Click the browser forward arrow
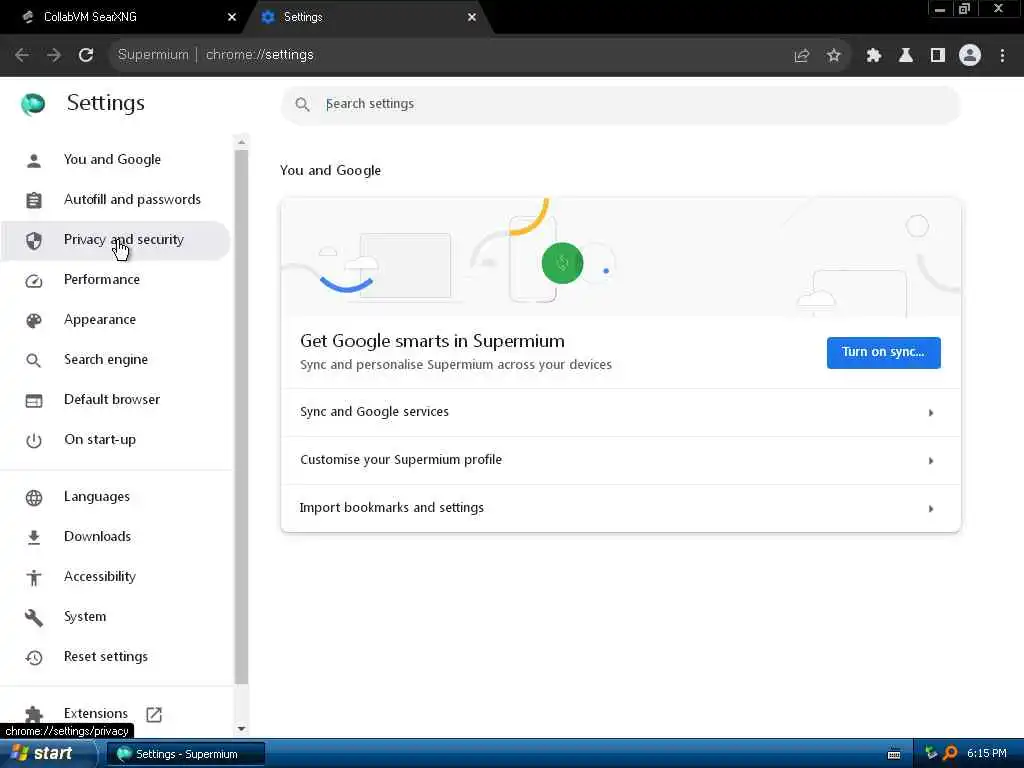The image size is (1024, 768). tap(54, 55)
